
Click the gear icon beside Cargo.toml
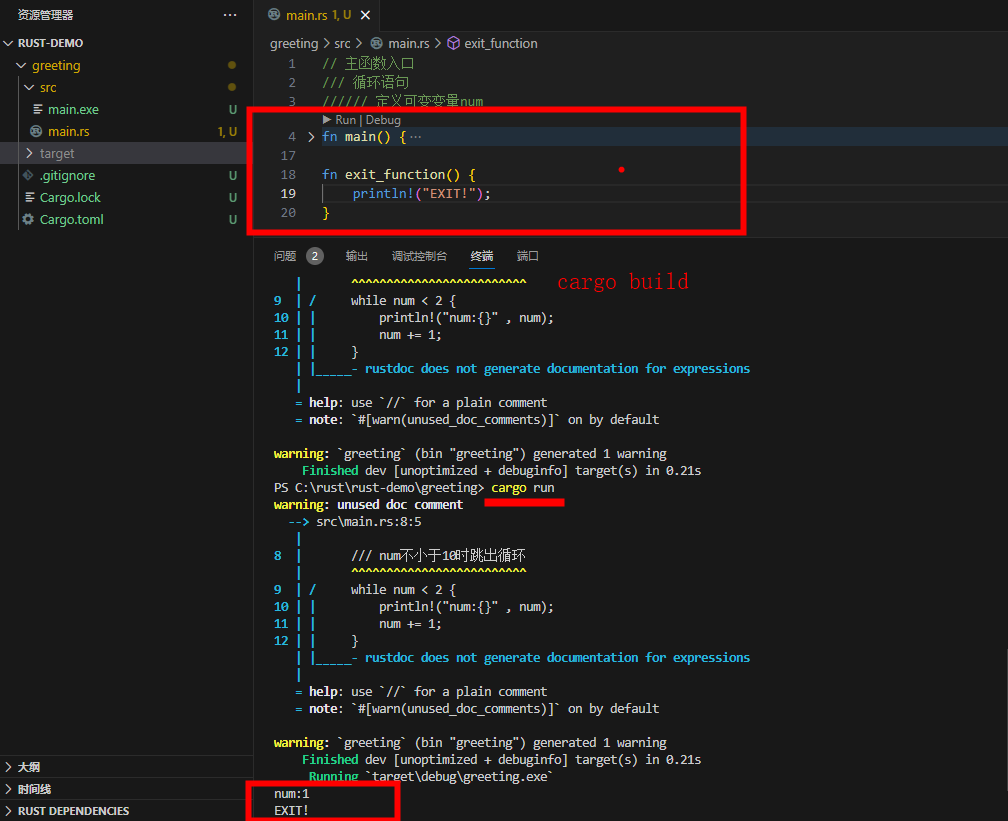click(28, 219)
